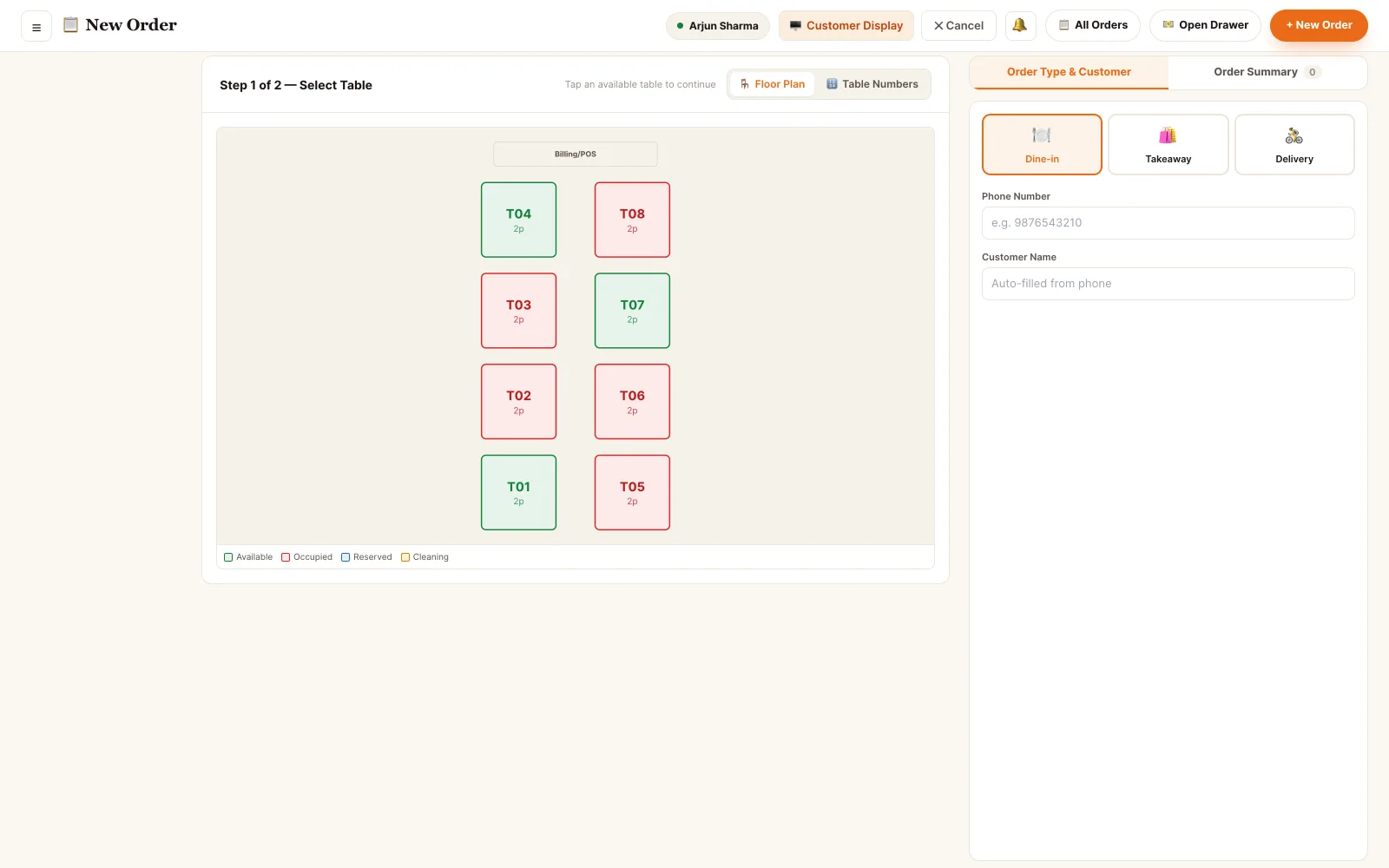Select available table T07
The height and width of the screenshot is (868, 1389).
pos(632,311)
